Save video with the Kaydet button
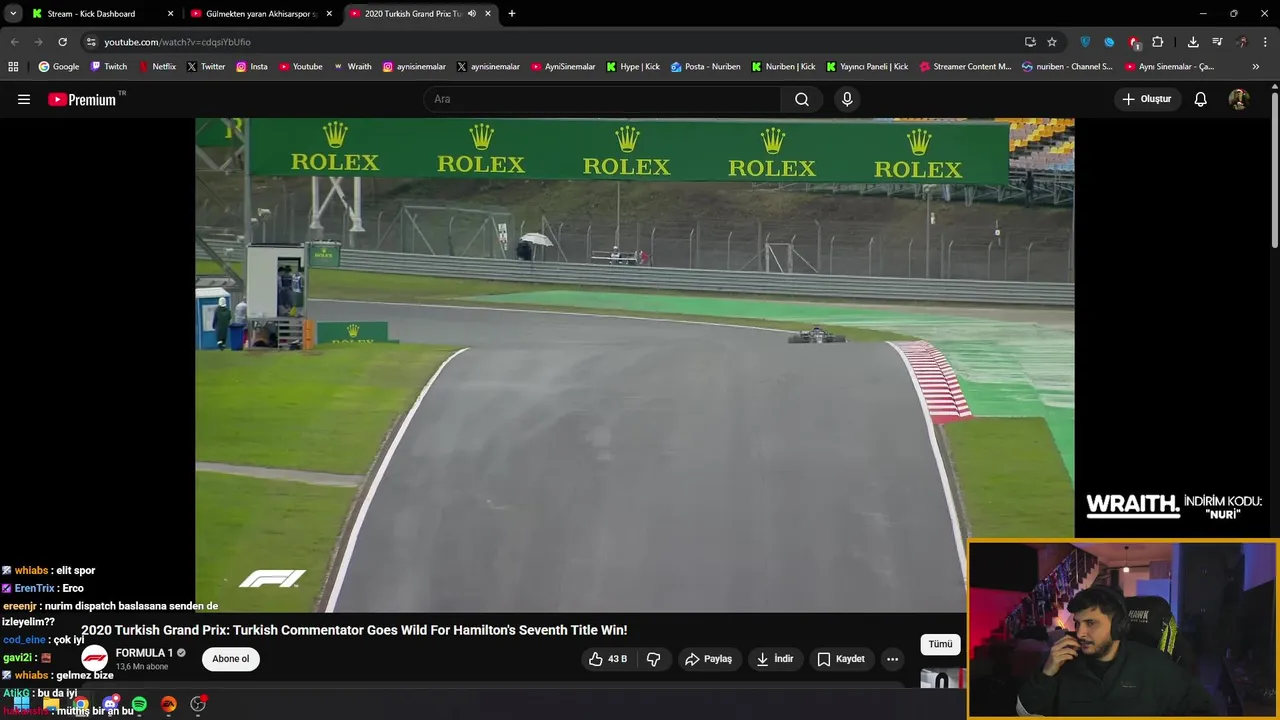 (841, 659)
